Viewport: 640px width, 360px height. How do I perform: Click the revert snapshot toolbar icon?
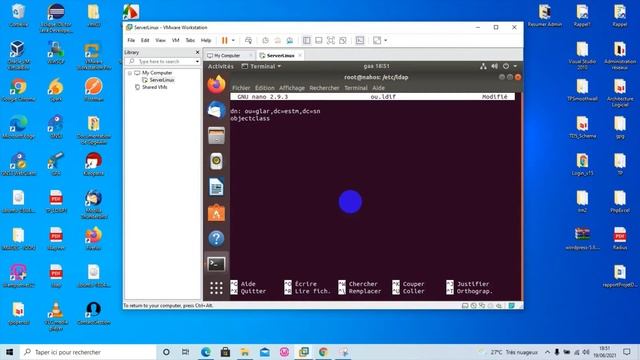click(278, 40)
